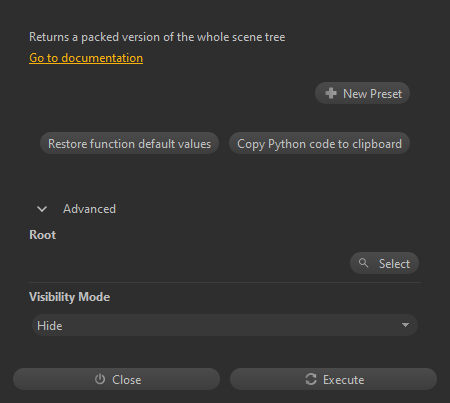Screen dimensions: 450x403
Task: Open the Visibility Mode dropdown showing Hide
Action: coord(225,325)
